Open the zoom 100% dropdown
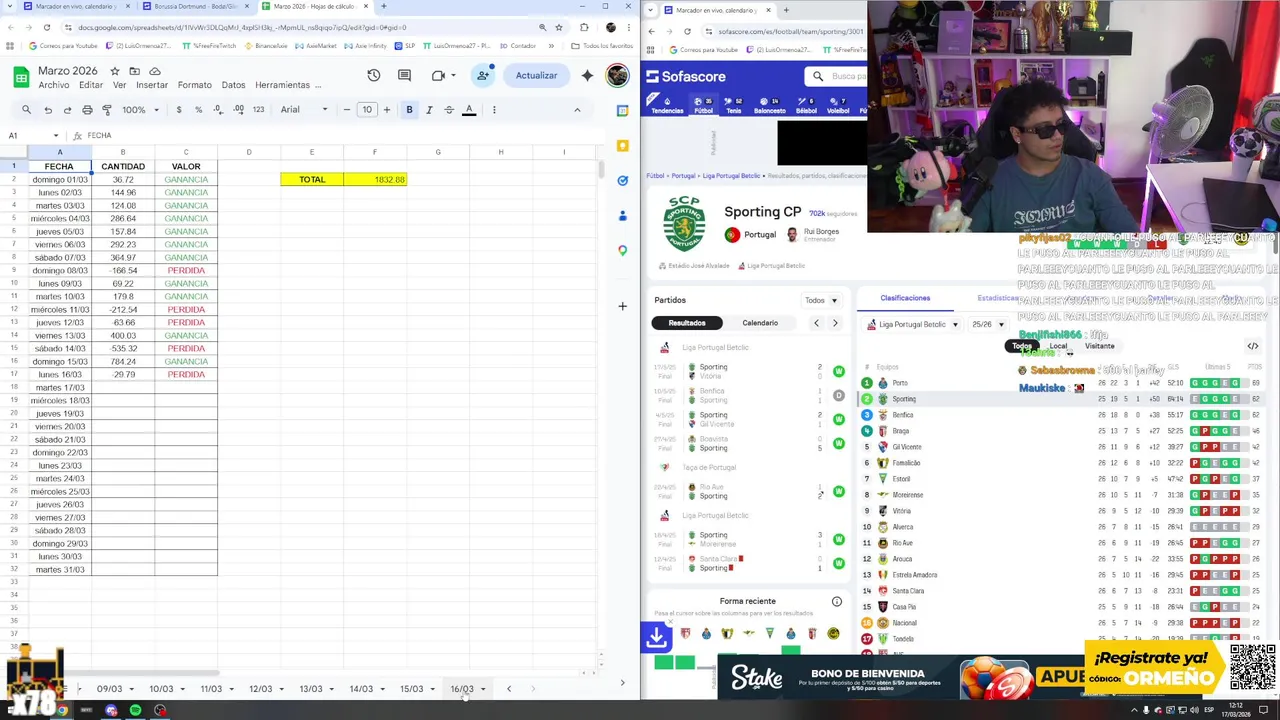This screenshot has height=720, width=1280. 139,110
